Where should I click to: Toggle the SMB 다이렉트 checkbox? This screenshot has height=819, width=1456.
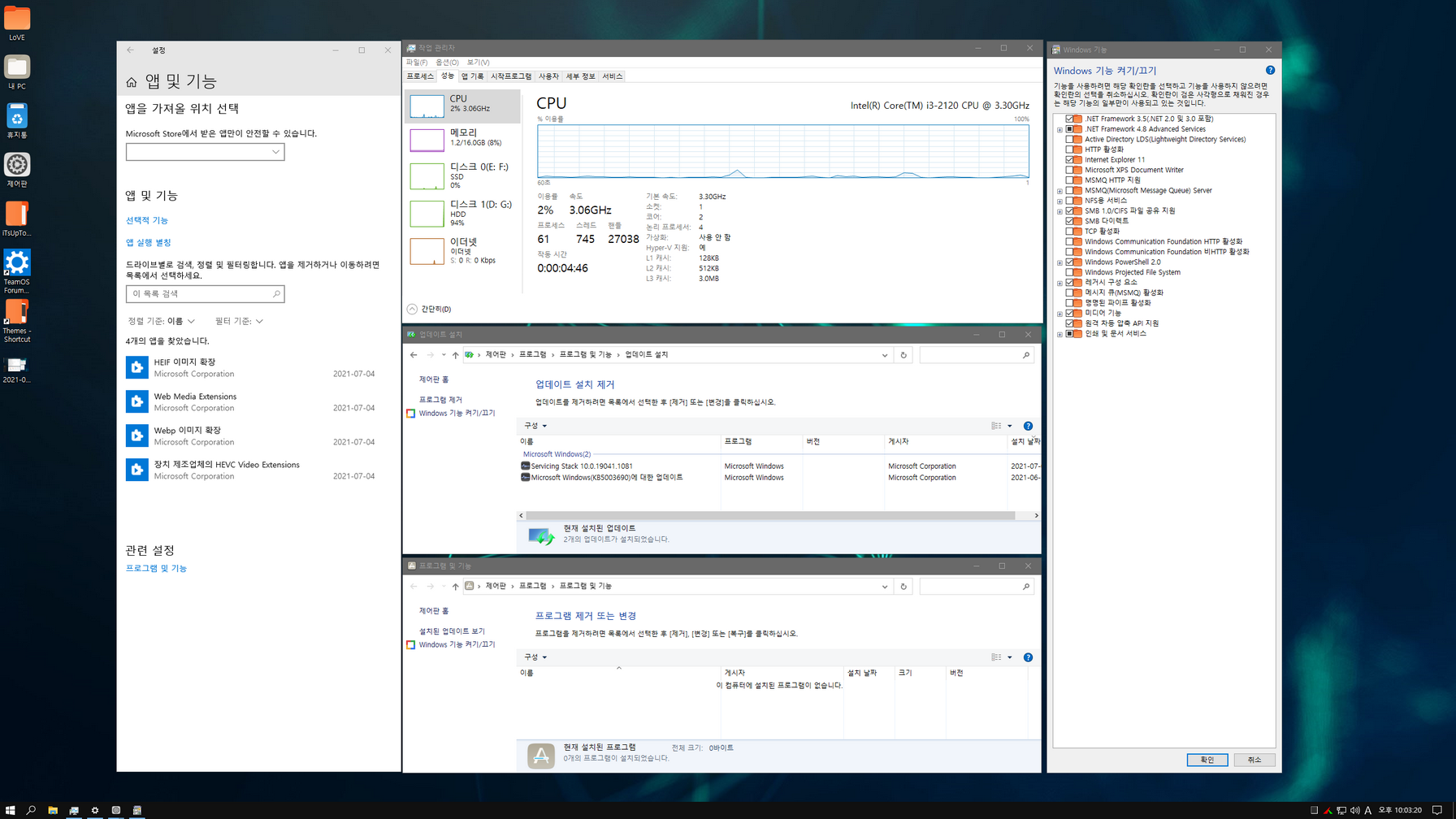point(1070,221)
